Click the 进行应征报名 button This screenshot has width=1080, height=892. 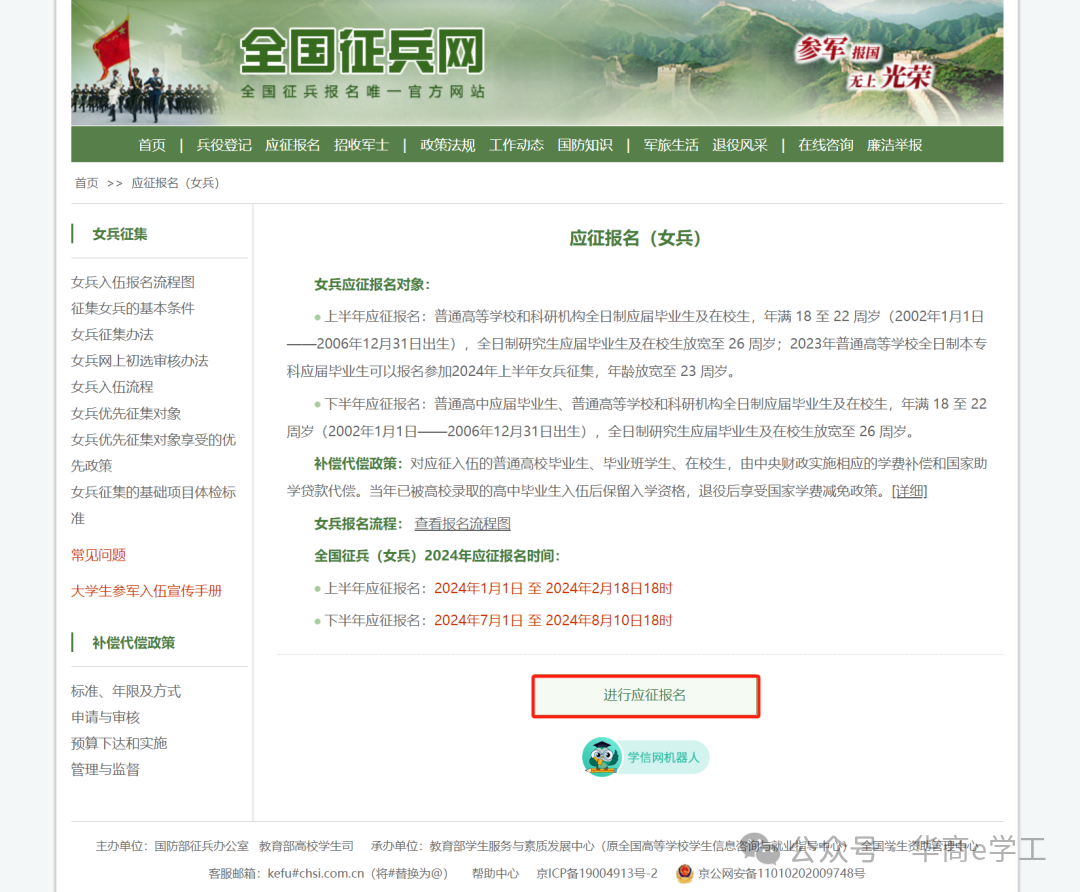645,696
